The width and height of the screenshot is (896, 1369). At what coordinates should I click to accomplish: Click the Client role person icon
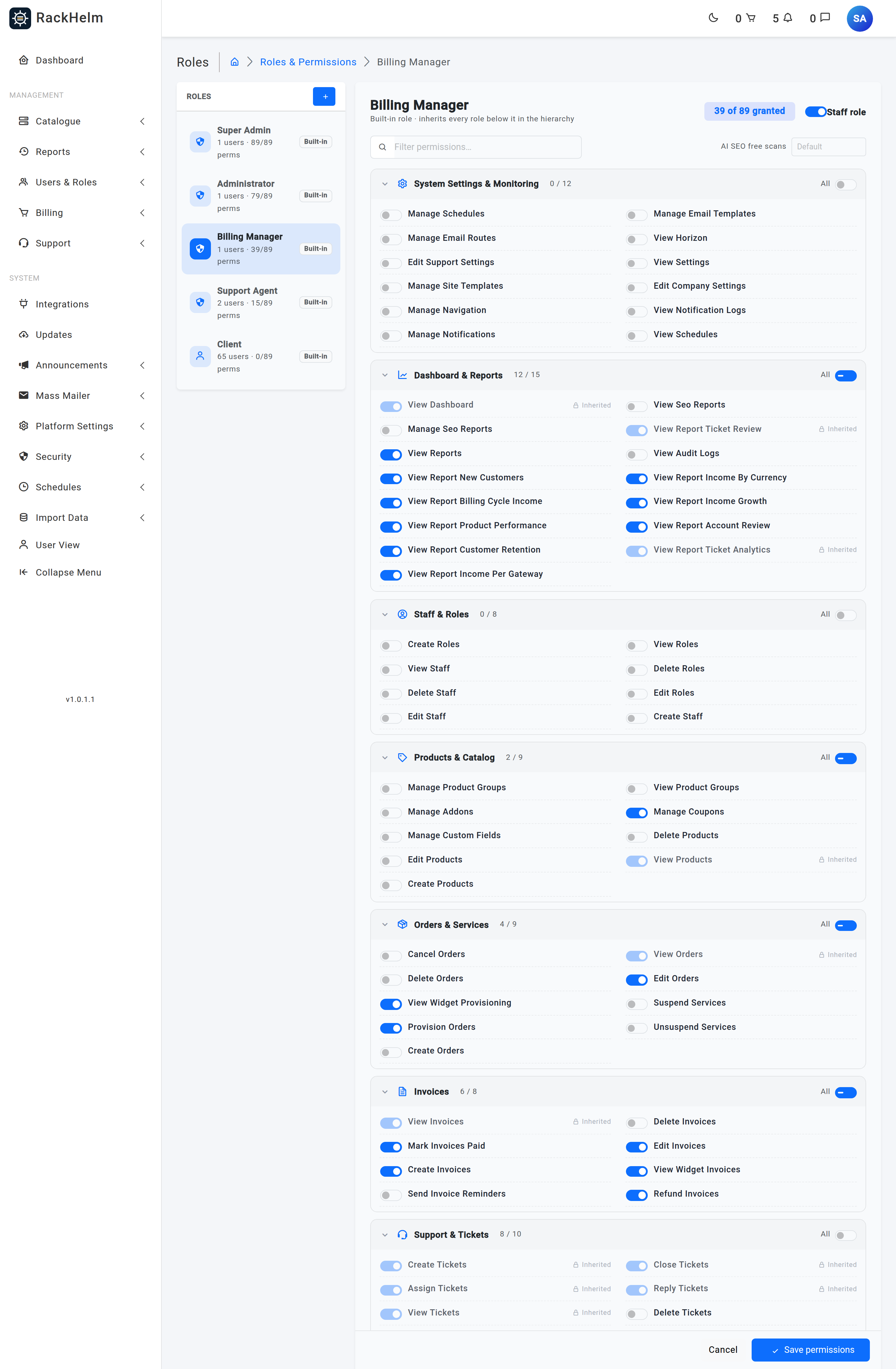point(200,356)
